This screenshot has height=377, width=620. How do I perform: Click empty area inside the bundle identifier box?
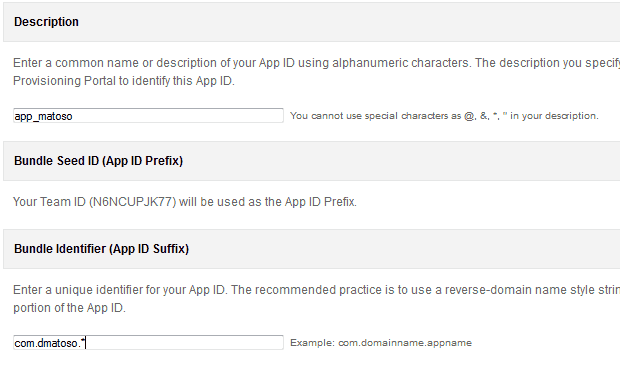(x=185, y=343)
